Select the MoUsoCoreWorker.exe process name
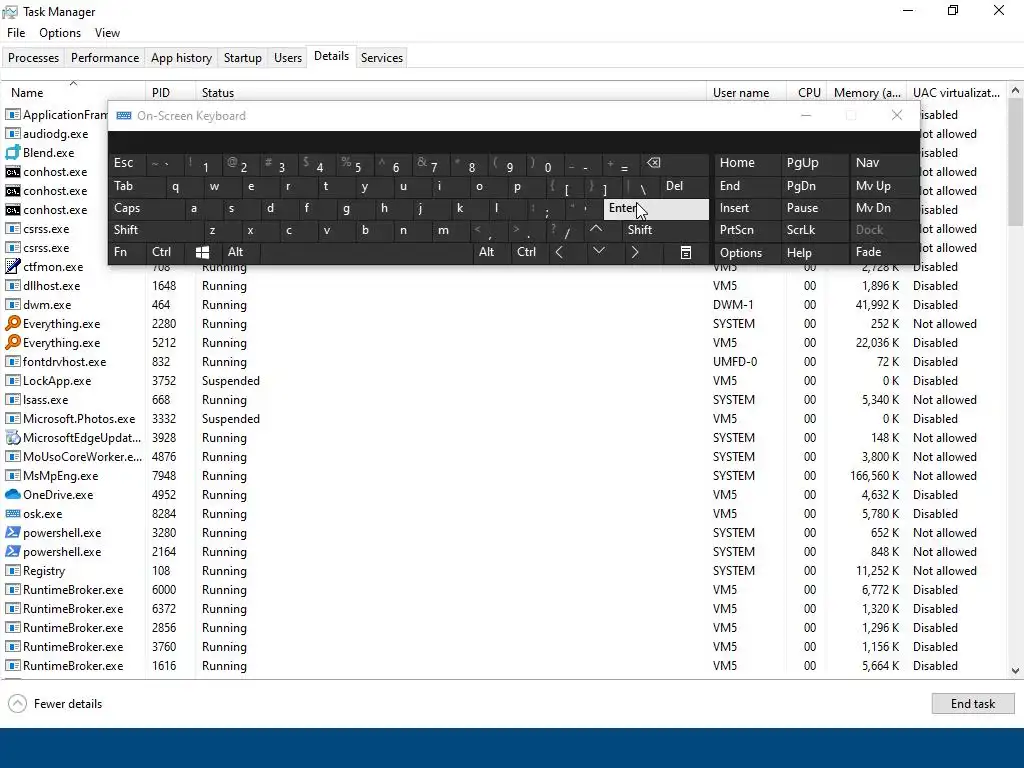The height and width of the screenshot is (768, 1024). tap(82, 456)
